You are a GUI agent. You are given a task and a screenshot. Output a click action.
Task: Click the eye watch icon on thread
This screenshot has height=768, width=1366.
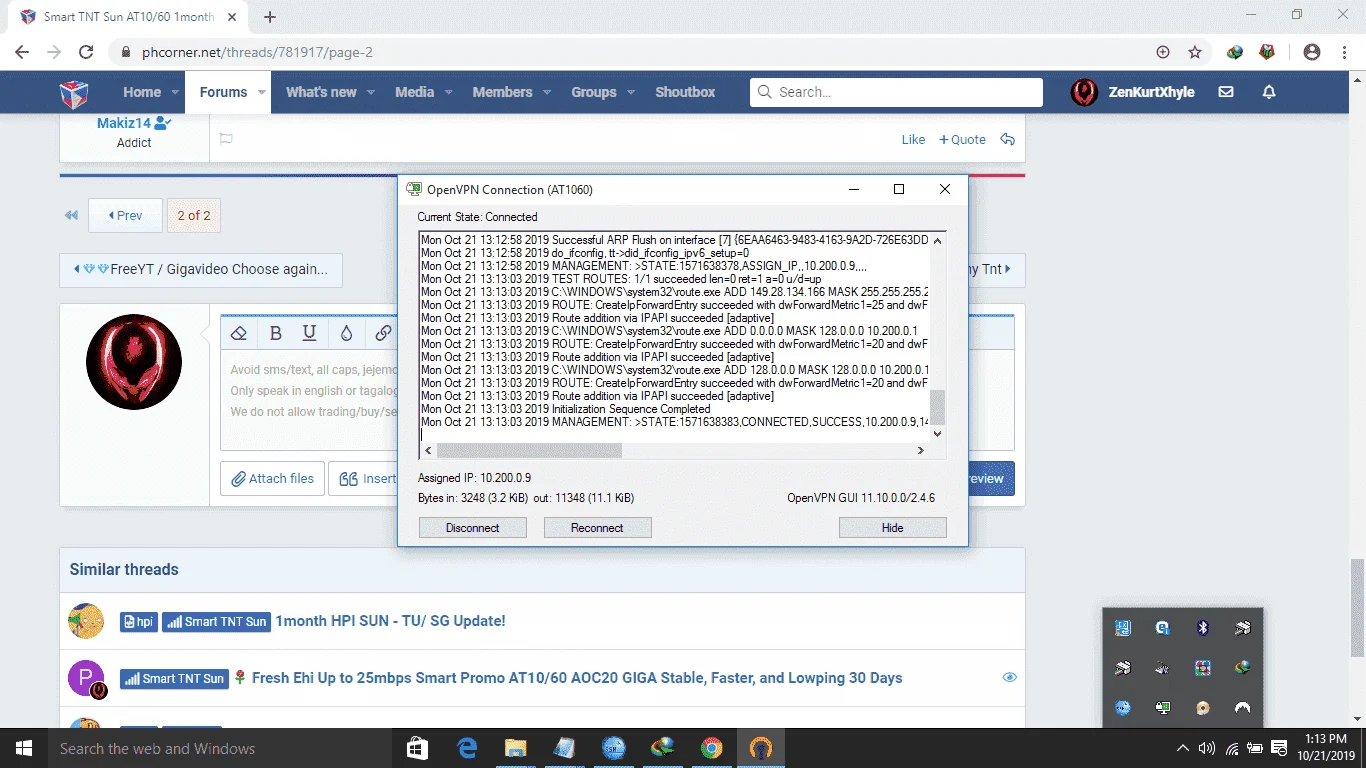1009,677
